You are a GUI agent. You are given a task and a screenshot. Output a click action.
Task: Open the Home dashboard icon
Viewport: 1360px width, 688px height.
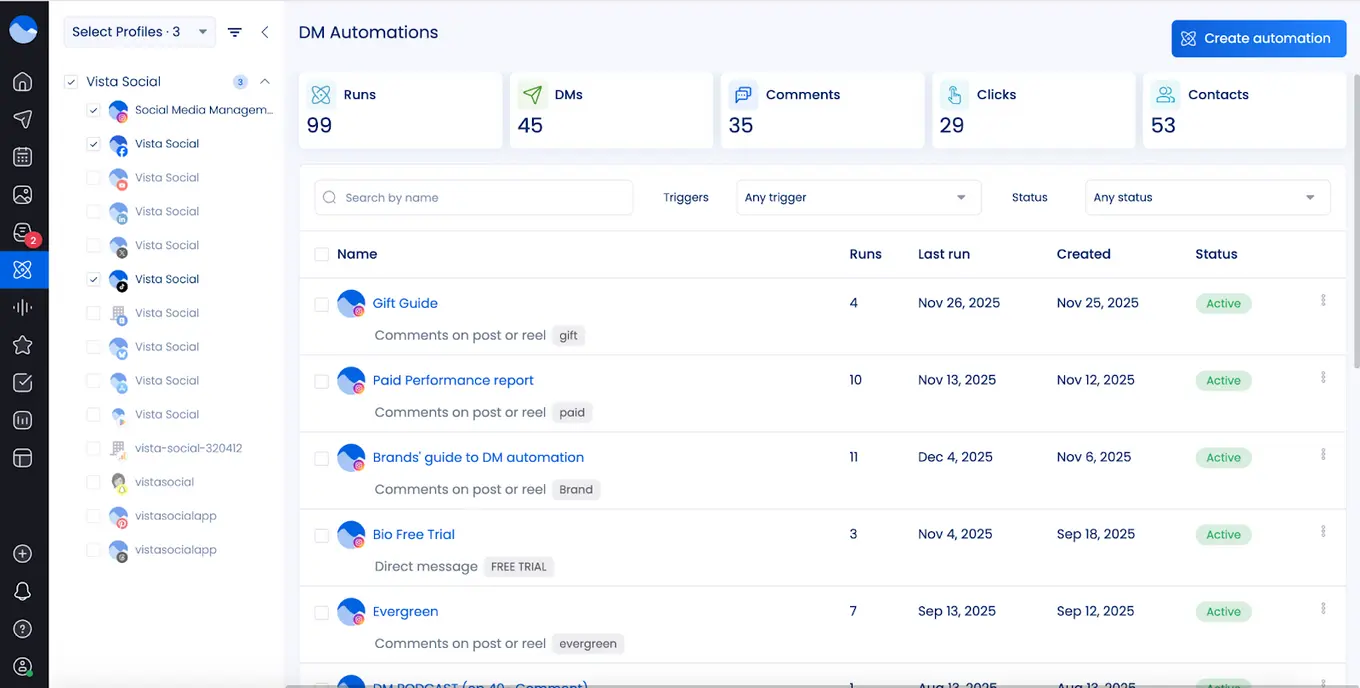23,81
